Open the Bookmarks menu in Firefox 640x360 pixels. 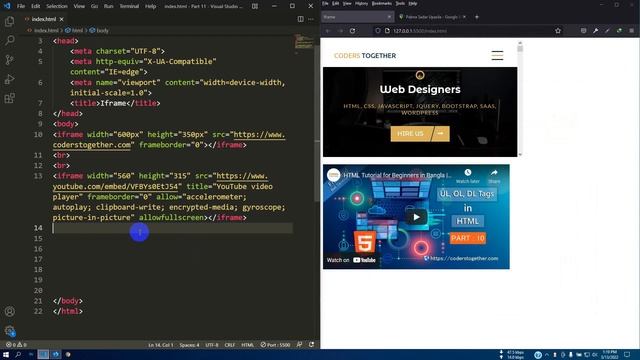click(382, 3)
